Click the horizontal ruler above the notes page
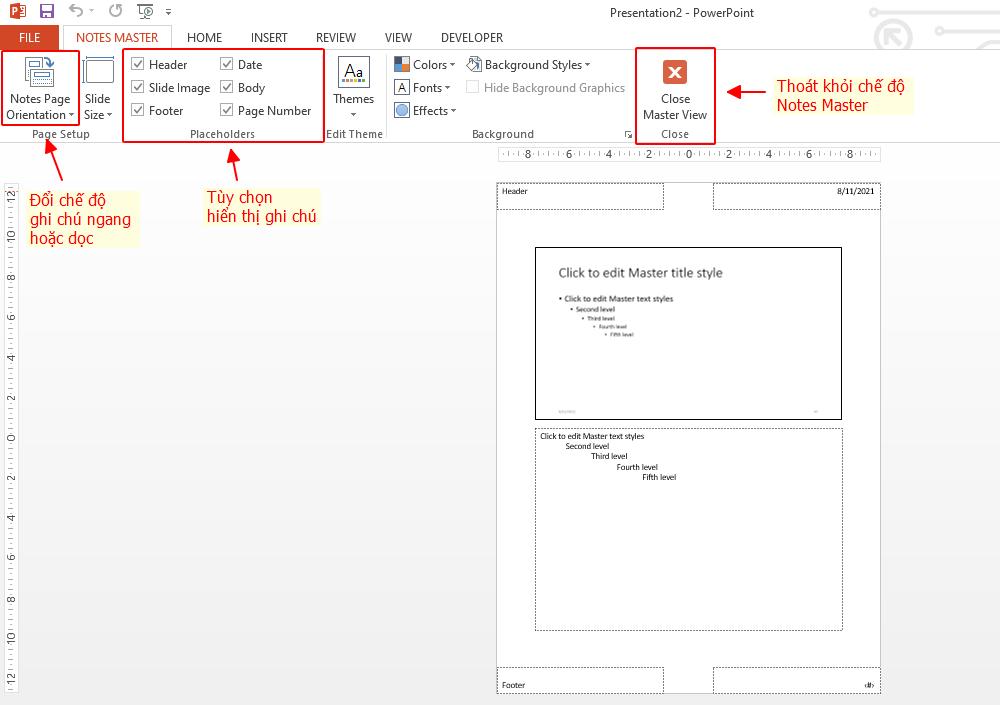 point(689,154)
